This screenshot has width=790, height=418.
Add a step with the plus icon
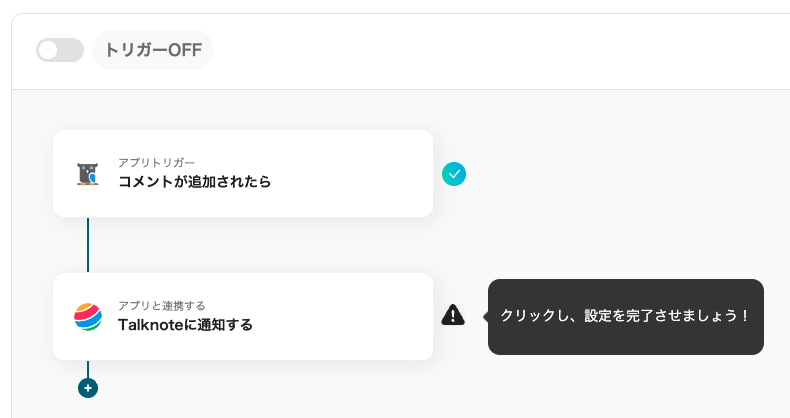pyautogui.click(x=88, y=388)
